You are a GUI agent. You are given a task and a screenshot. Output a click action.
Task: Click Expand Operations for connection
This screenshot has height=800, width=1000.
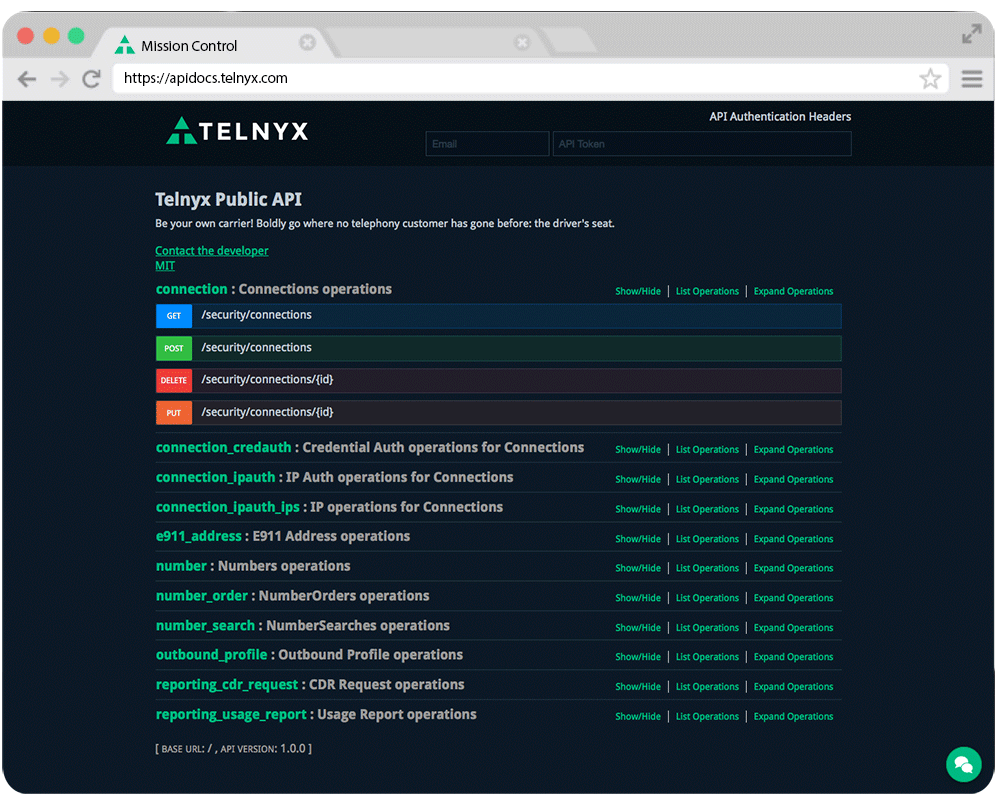[x=793, y=292]
